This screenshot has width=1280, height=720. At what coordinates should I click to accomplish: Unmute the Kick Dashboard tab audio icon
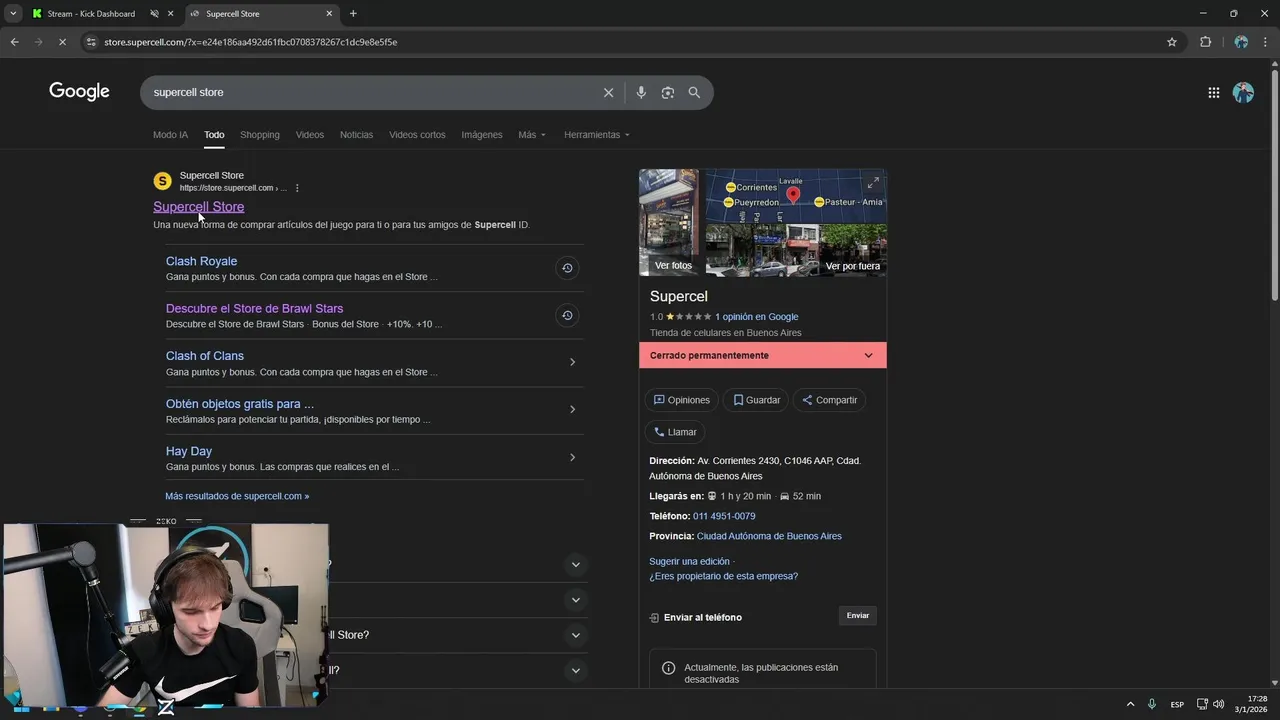tap(154, 14)
